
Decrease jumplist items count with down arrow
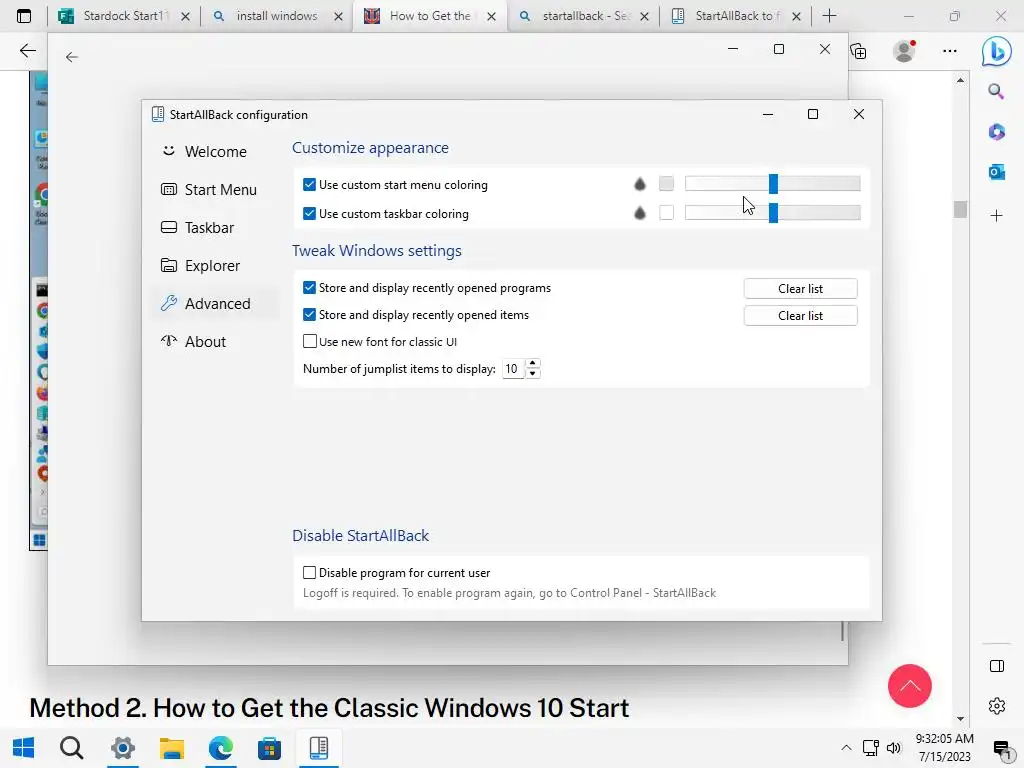[x=533, y=374]
